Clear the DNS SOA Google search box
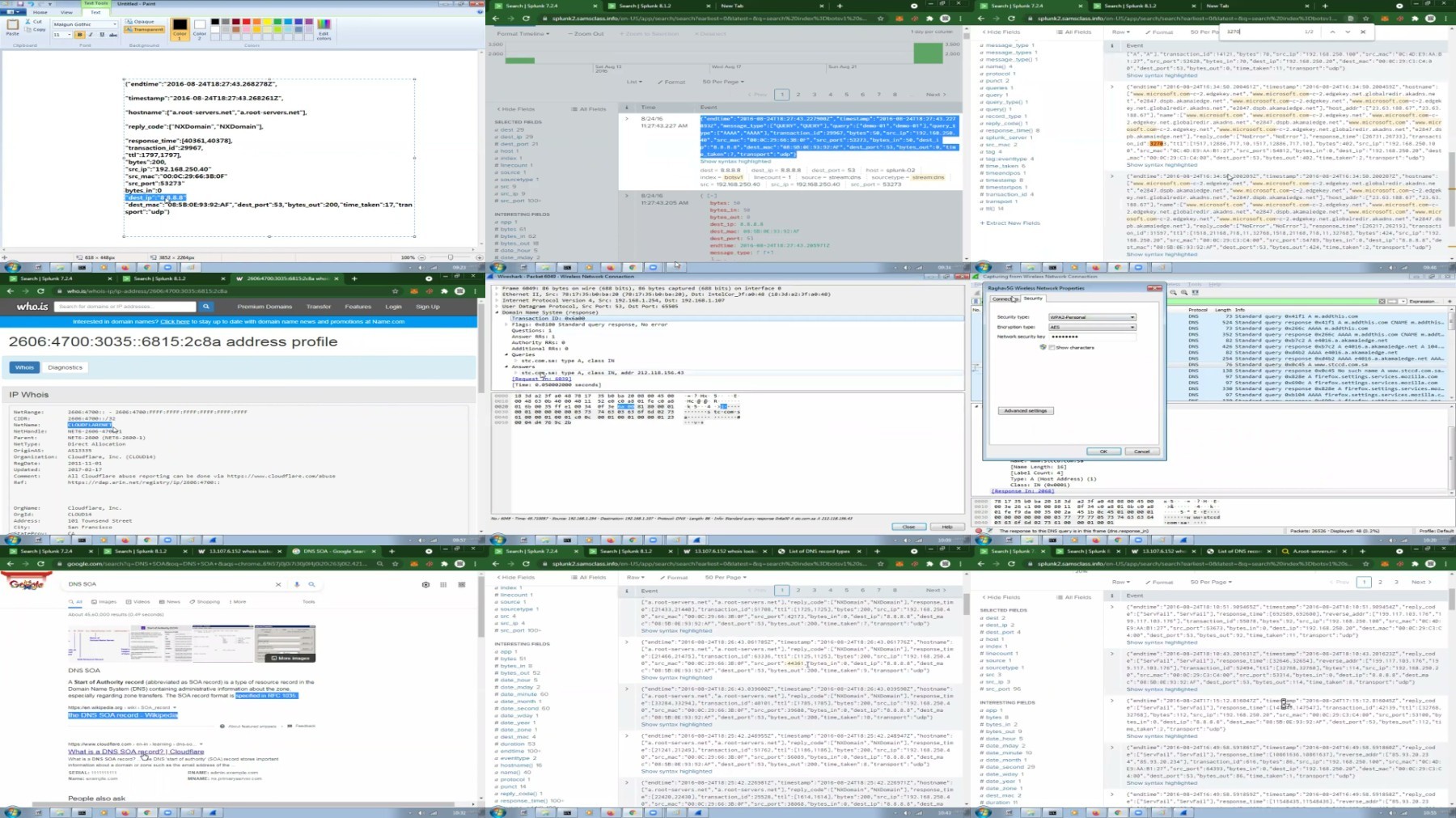1456x818 pixels. coord(278,584)
